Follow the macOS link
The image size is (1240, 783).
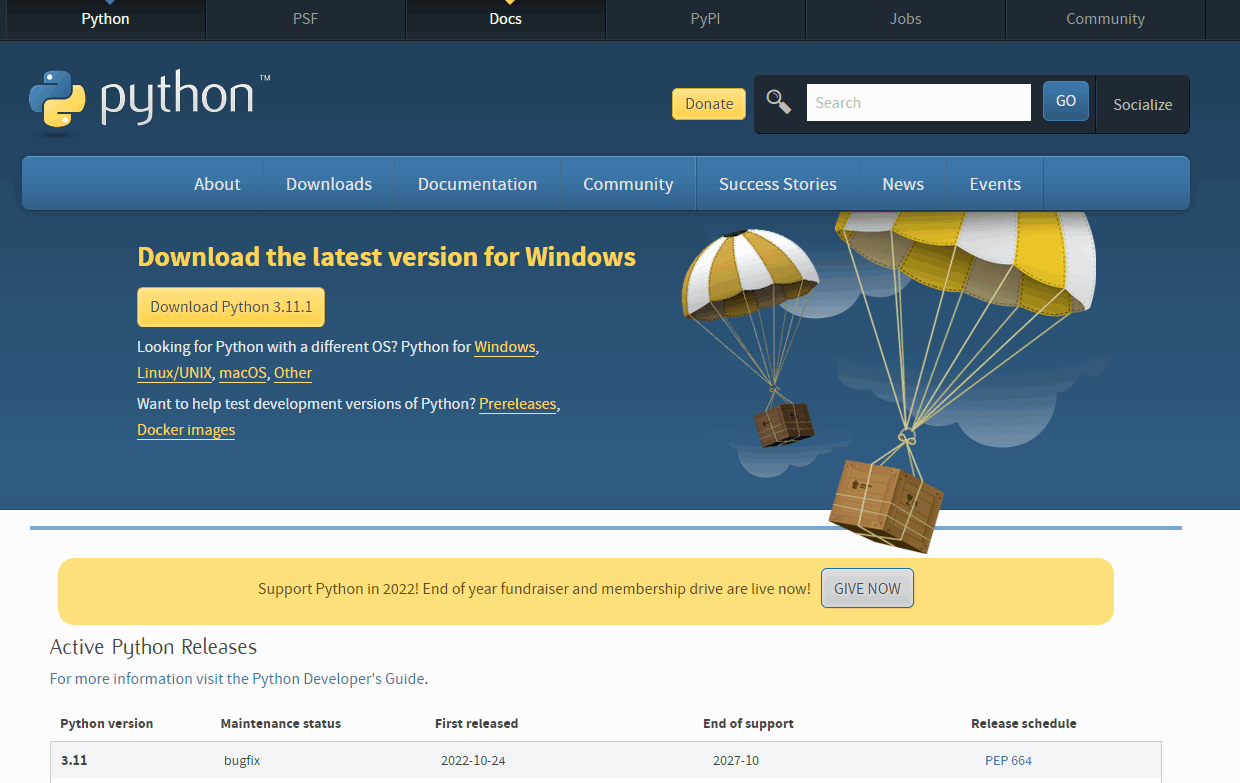point(243,373)
